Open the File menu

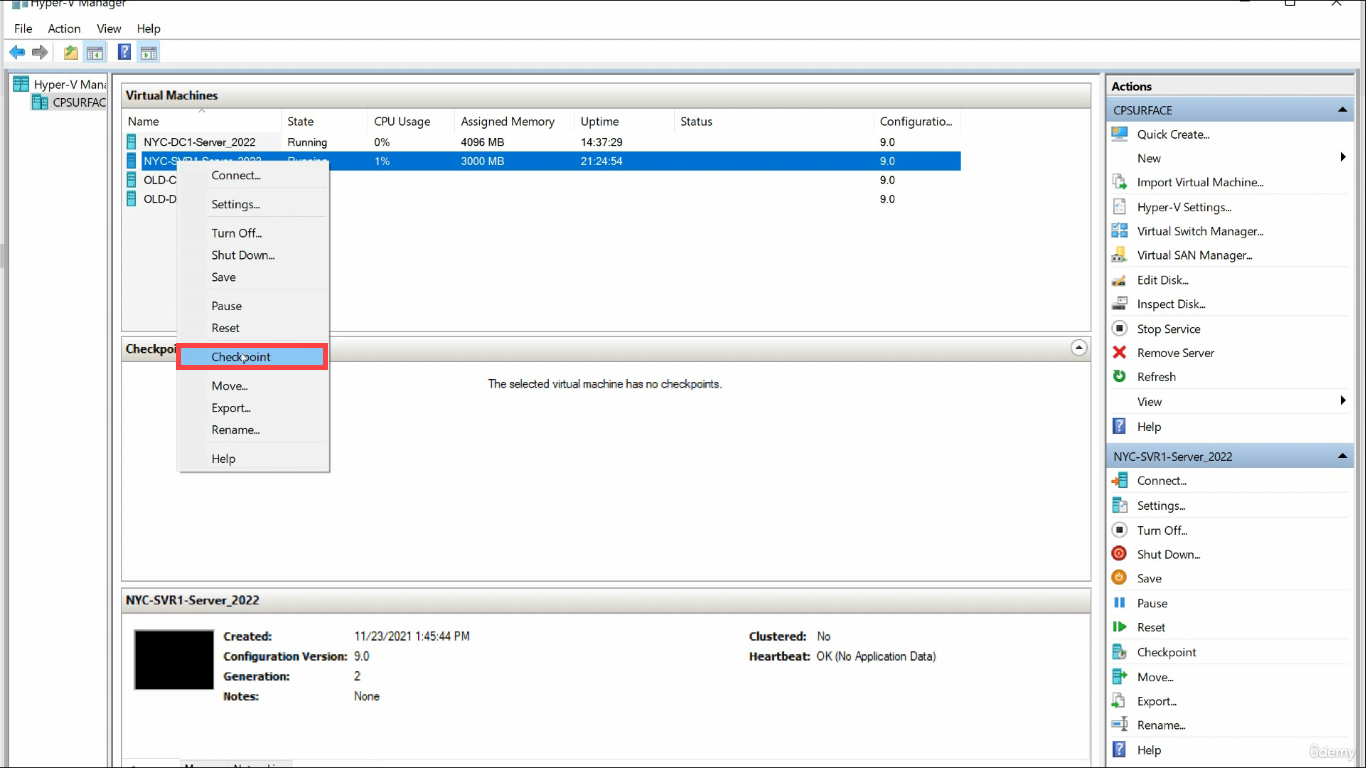pyautogui.click(x=23, y=29)
